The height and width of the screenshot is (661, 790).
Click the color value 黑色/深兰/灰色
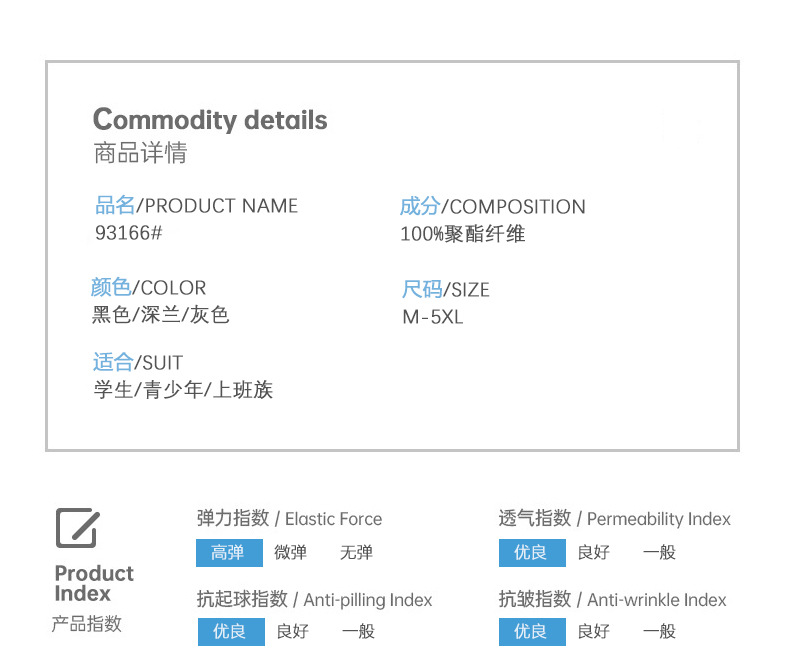click(161, 315)
